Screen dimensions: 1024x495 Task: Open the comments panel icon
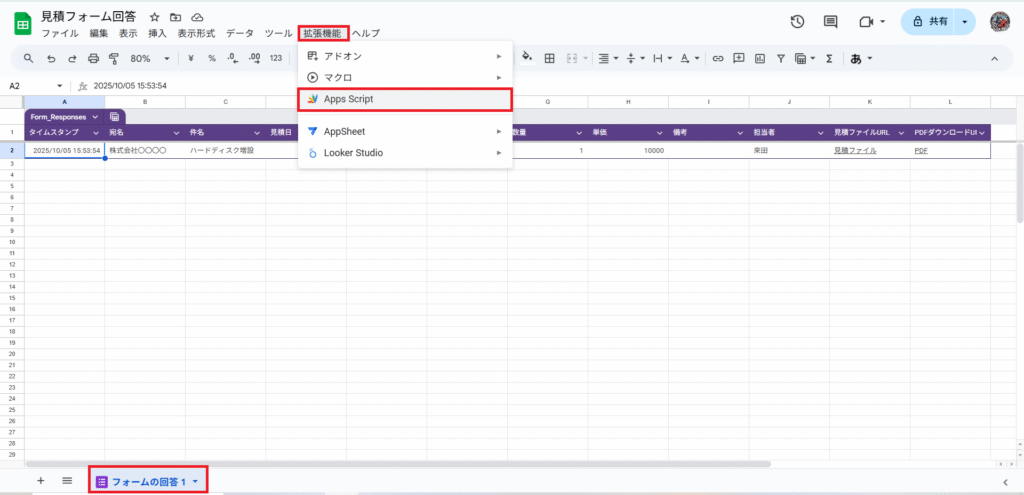coord(830,22)
